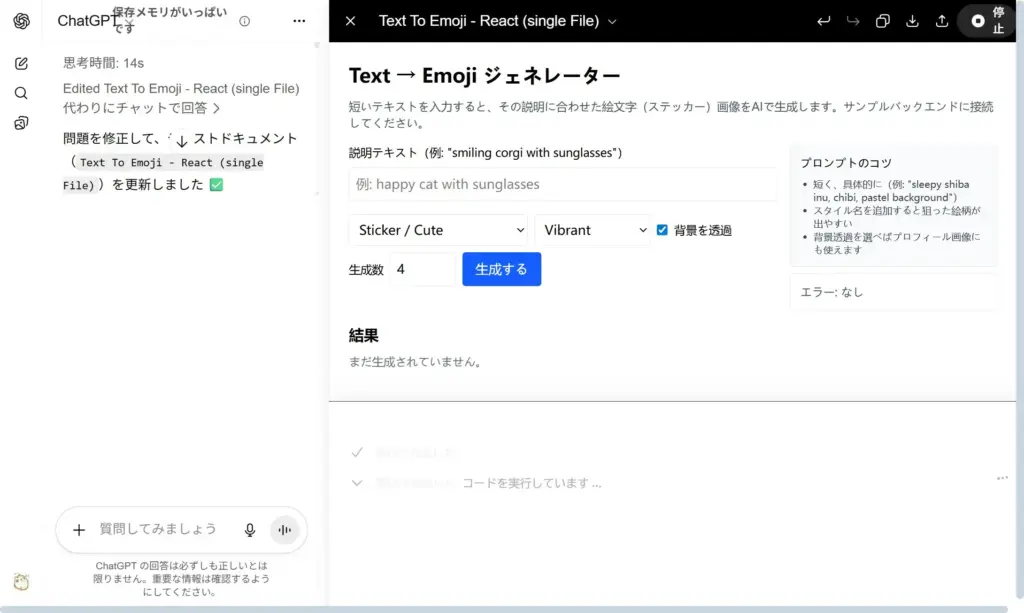Close the canvas with the X icon
The image size is (1024, 613).
351,21
